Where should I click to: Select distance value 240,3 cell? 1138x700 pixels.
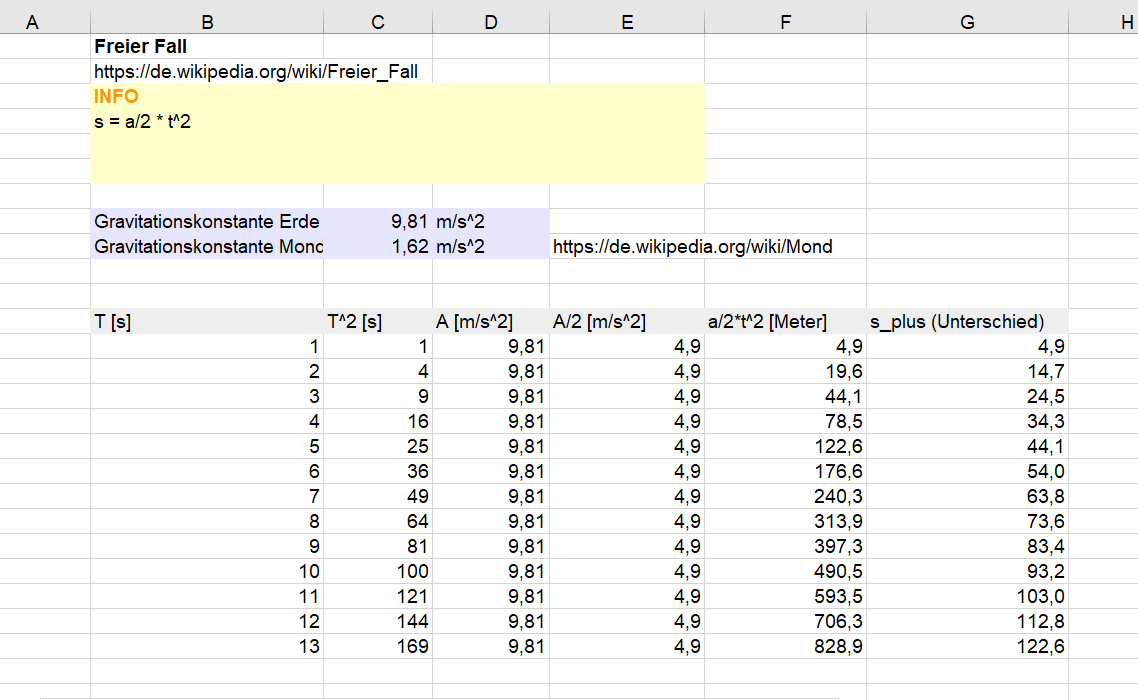click(x=785, y=496)
